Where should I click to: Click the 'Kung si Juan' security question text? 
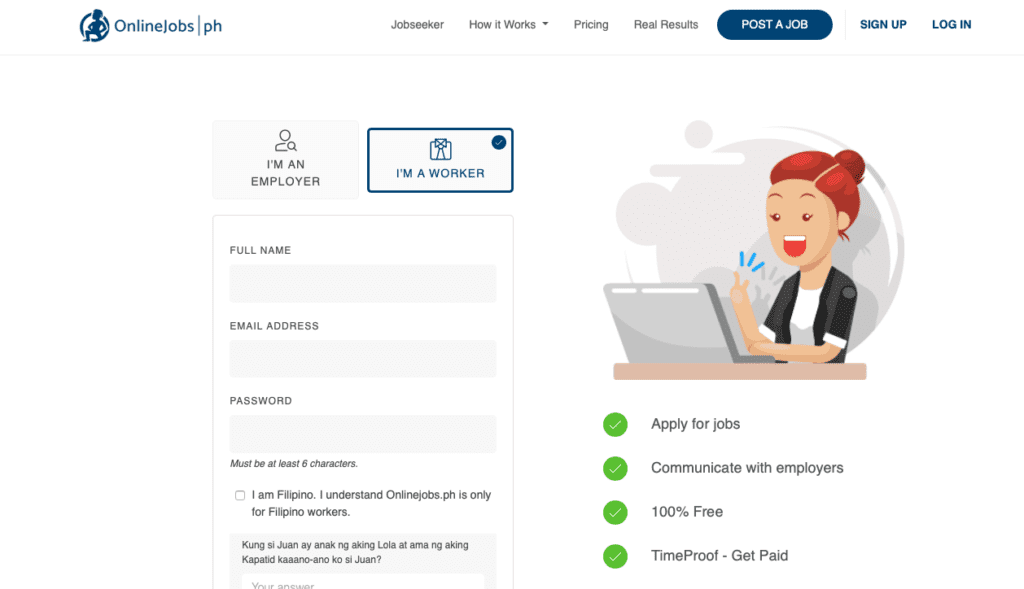(x=355, y=552)
